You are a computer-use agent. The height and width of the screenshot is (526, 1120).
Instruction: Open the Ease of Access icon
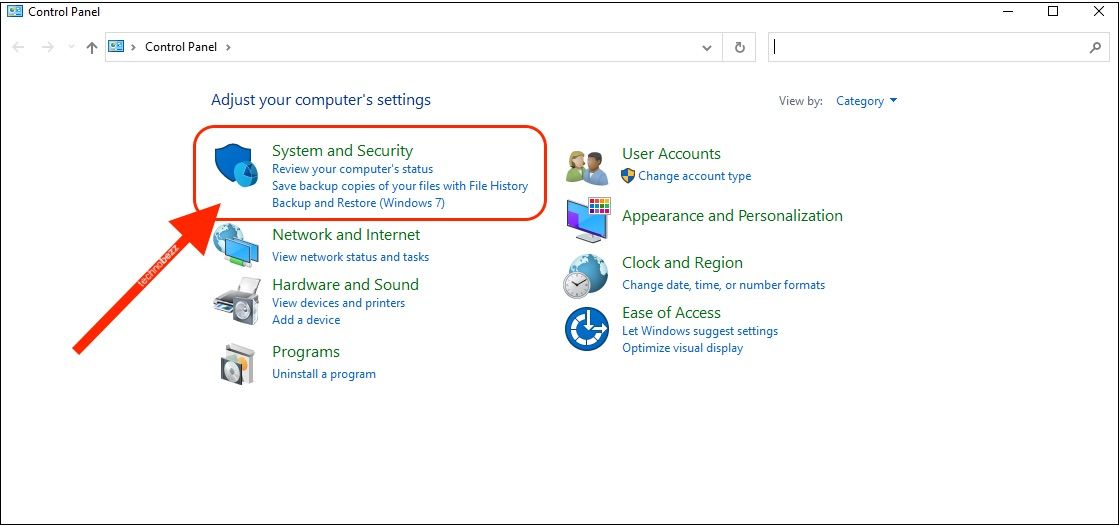pos(586,329)
